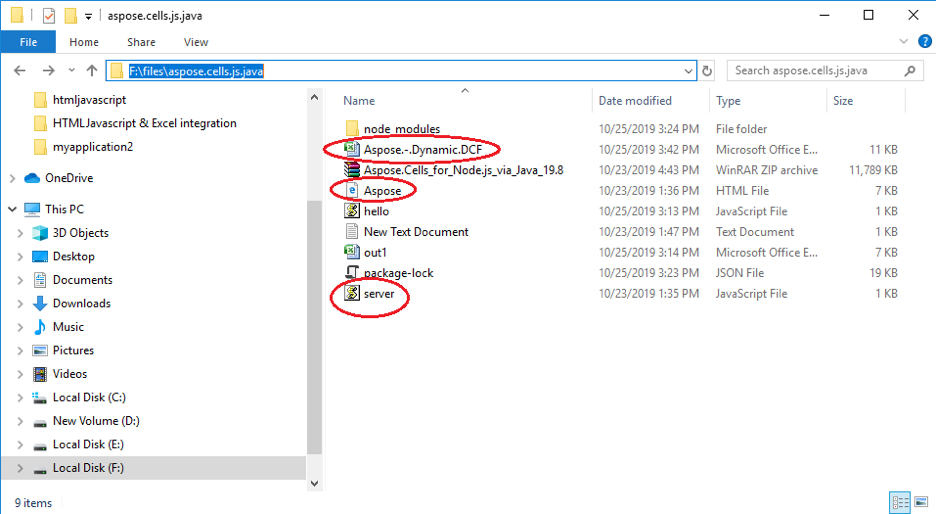Expand the OneDrive tree node
The image size is (936, 514).
pyautogui.click(x=12, y=178)
